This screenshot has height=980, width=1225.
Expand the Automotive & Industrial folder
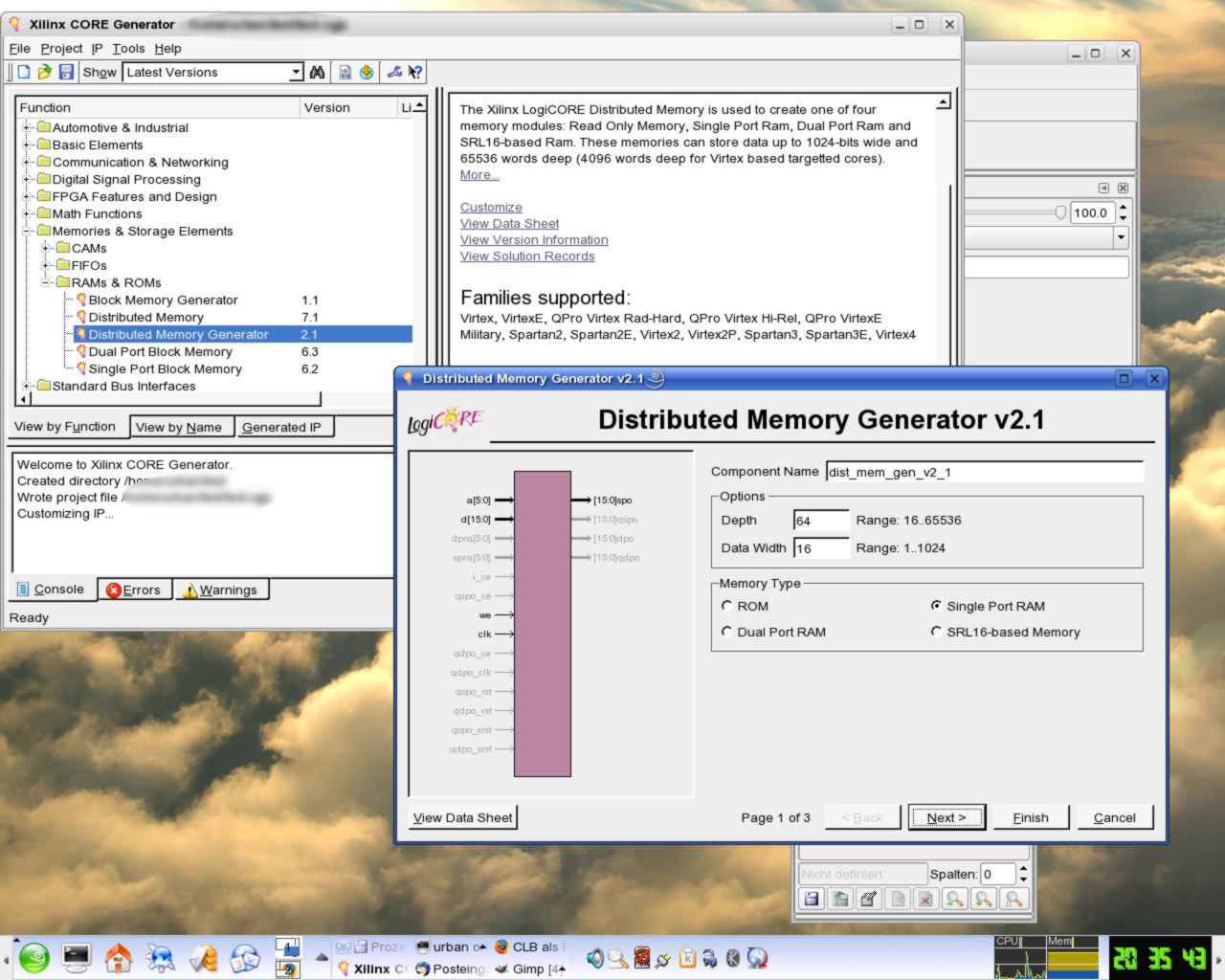coord(29,127)
